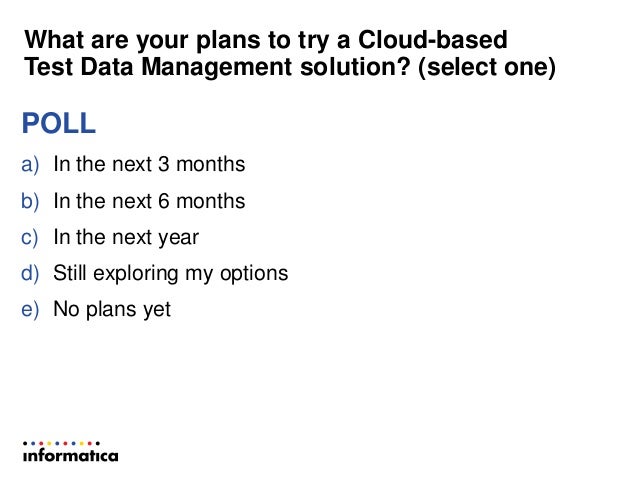Choose 'In the next 6 months' option
This screenshot has width=638, height=479.
tap(149, 201)
